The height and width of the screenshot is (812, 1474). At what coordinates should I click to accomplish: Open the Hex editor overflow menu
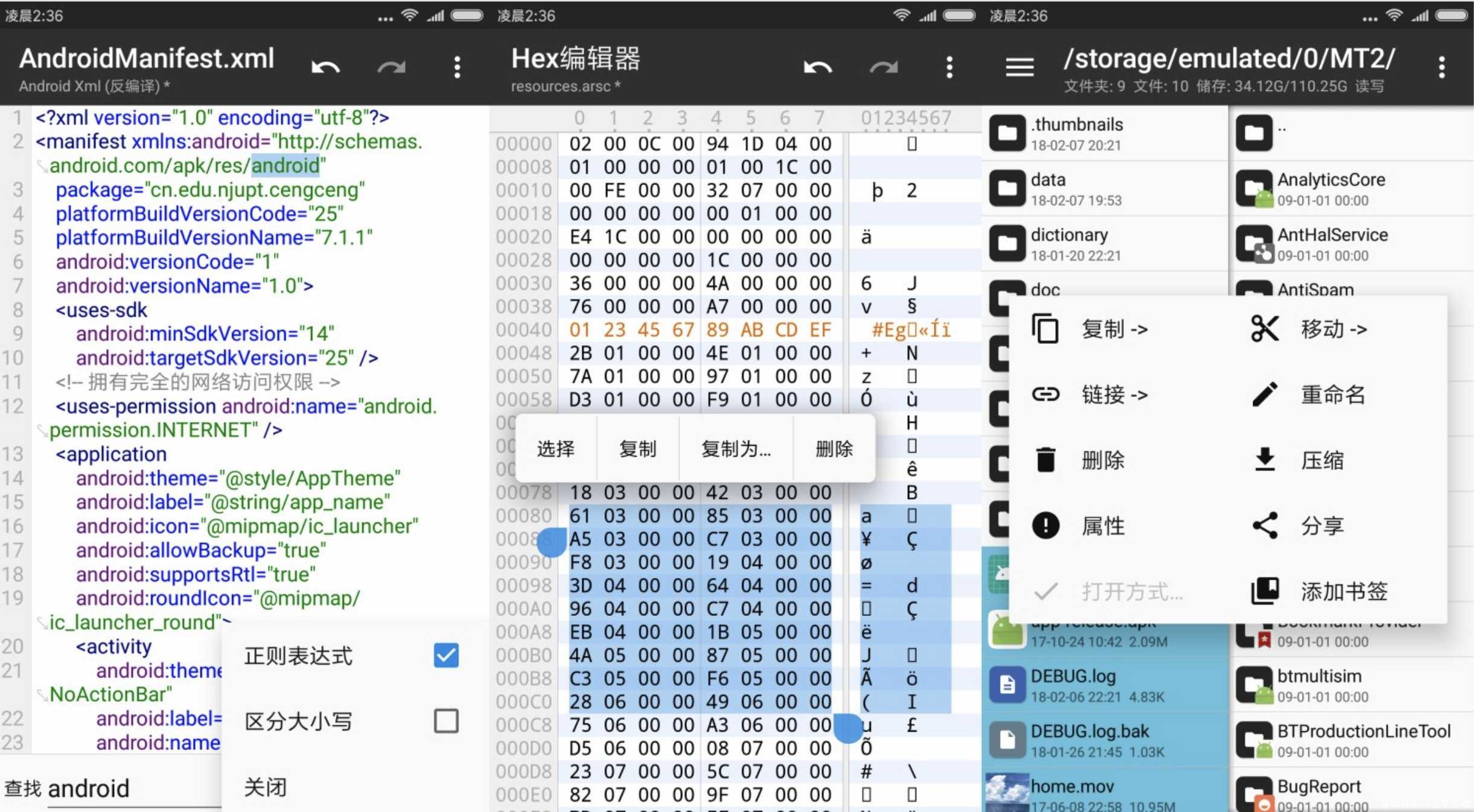[949, 67]
